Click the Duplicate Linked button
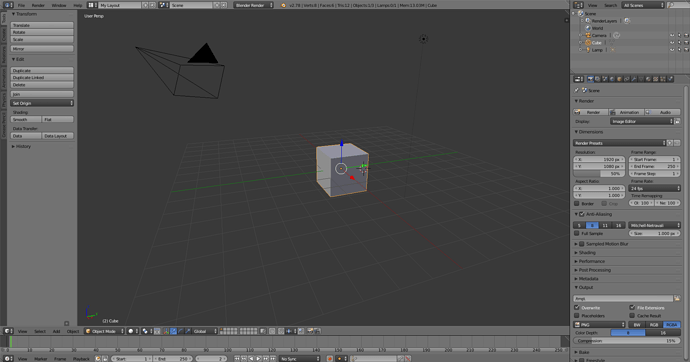The height and width of the screenshot is (362, 690). point(42,77)
